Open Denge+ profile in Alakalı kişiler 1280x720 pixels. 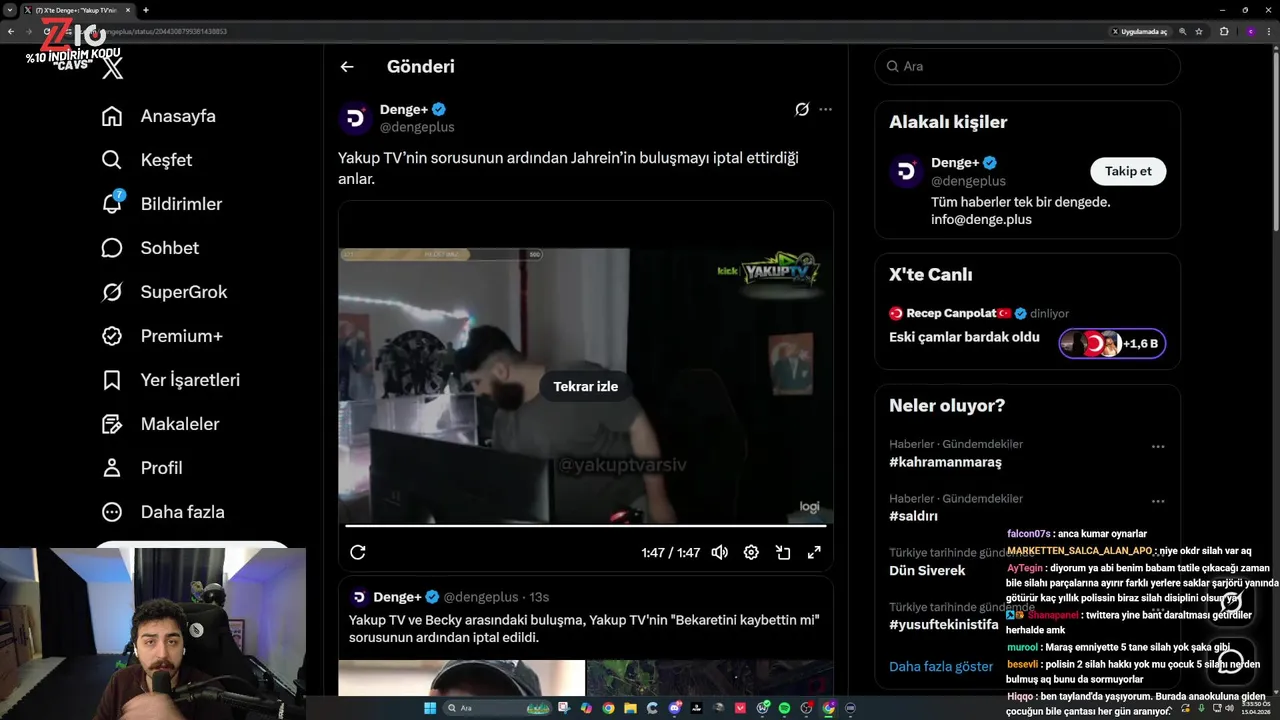955,163
